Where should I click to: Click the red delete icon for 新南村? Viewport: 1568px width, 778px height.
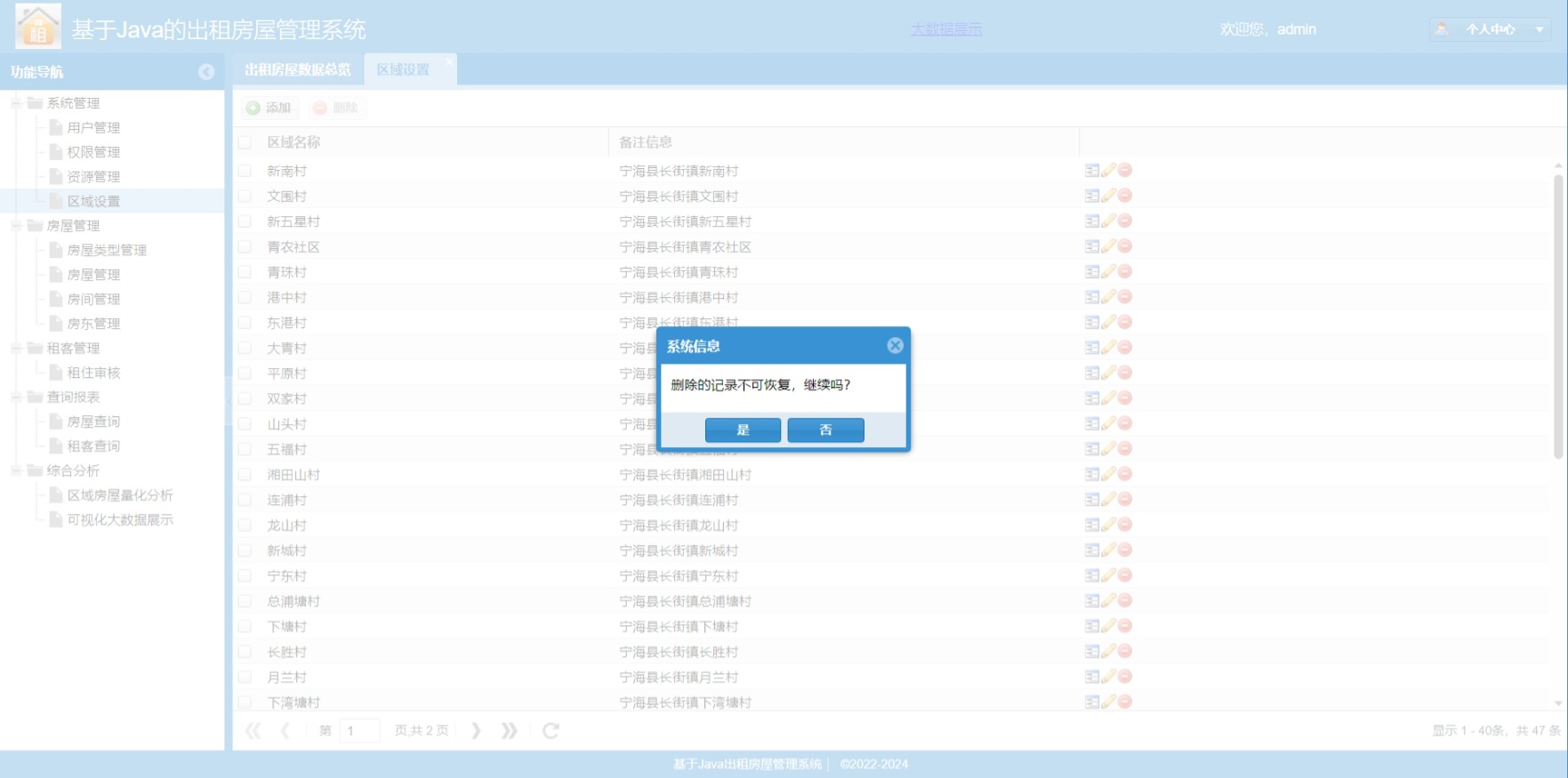click(1125, 170)
